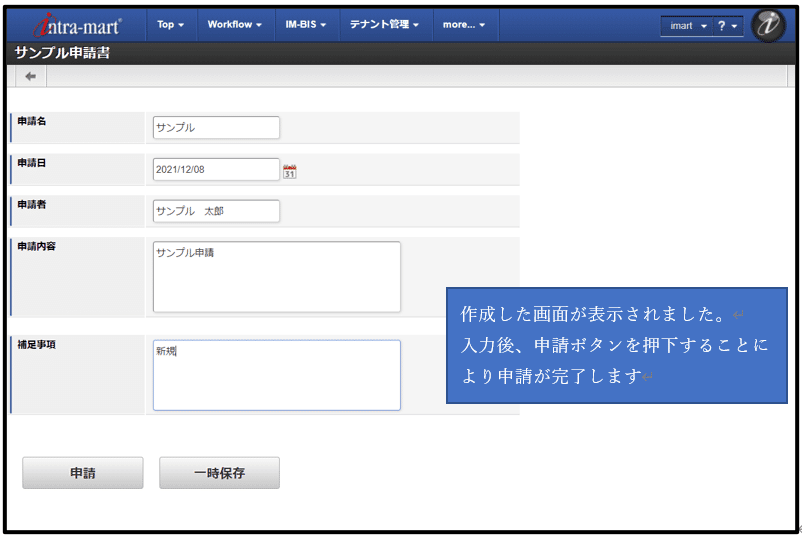Click the intra-mart logo
802x536 pixels.
pyautogui.click(x=77, y=26)
